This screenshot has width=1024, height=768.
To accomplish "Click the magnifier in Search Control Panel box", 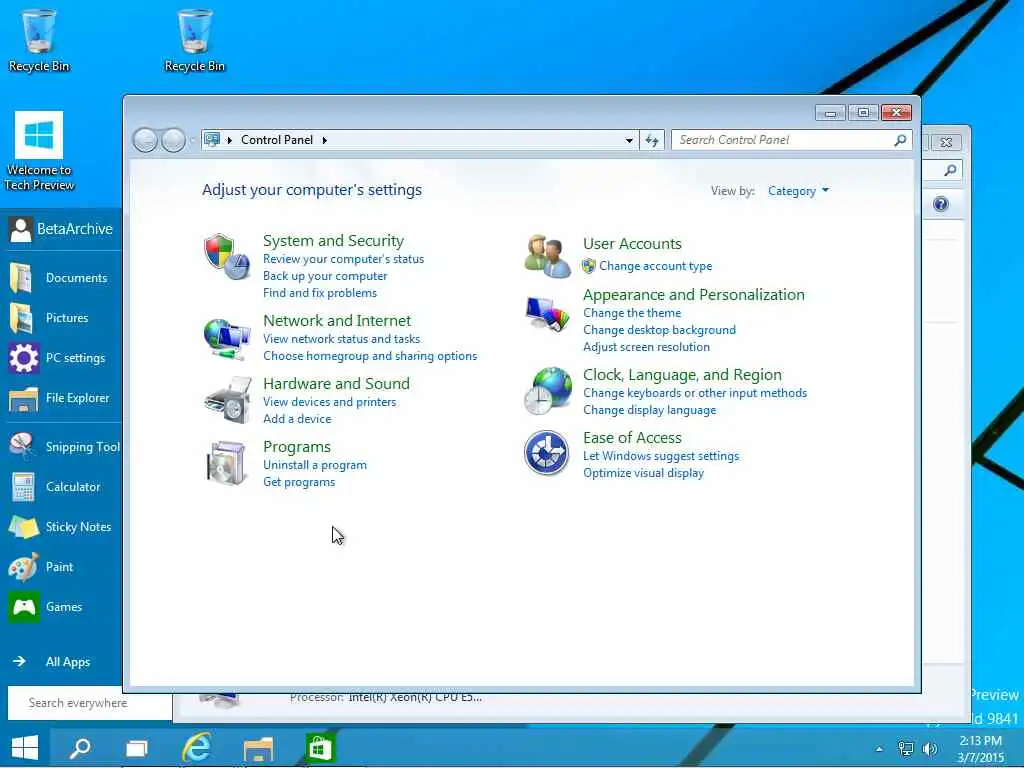I will click(x=900, y=140).
